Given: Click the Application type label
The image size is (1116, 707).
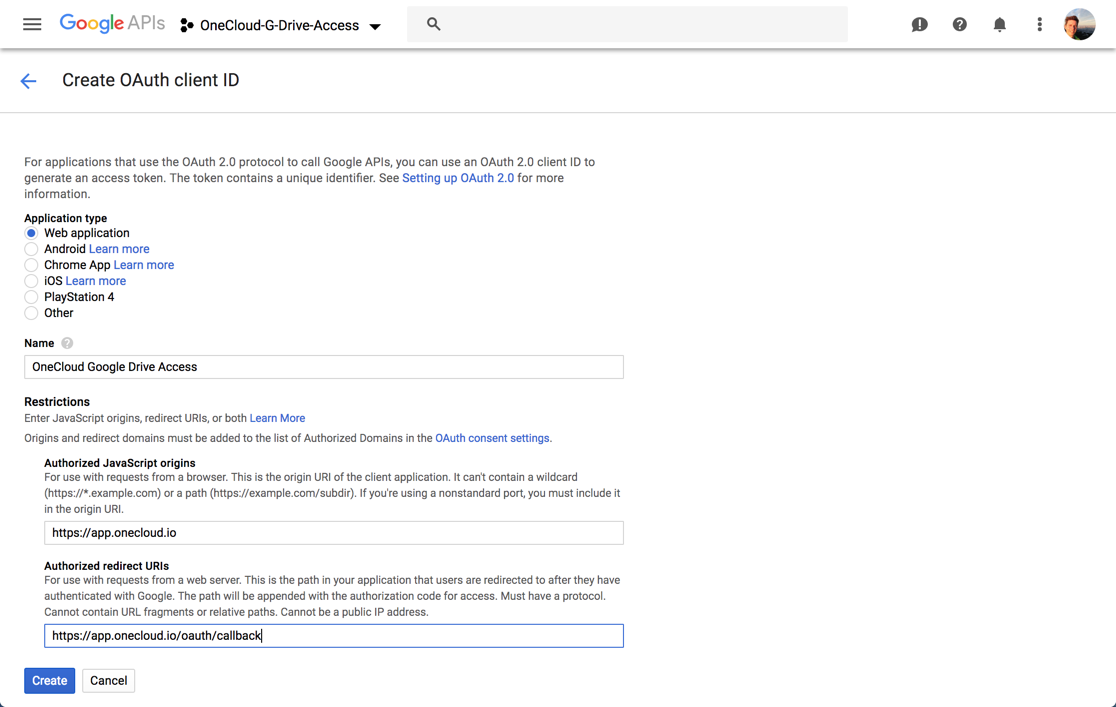Looking at the screenshot, I should (x=65, y=218).
